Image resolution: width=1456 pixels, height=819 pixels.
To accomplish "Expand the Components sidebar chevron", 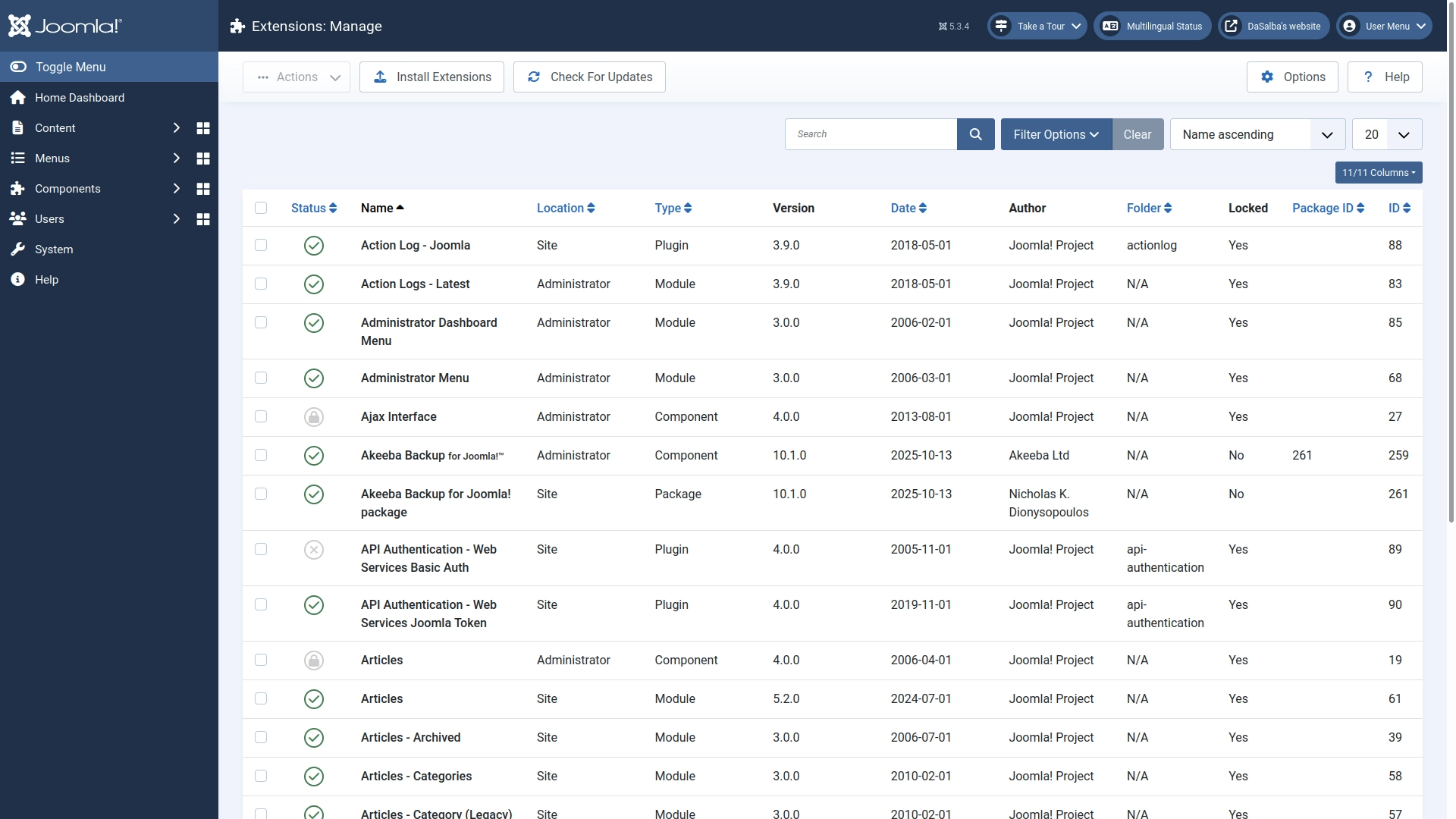I will (x=177, y=189).
